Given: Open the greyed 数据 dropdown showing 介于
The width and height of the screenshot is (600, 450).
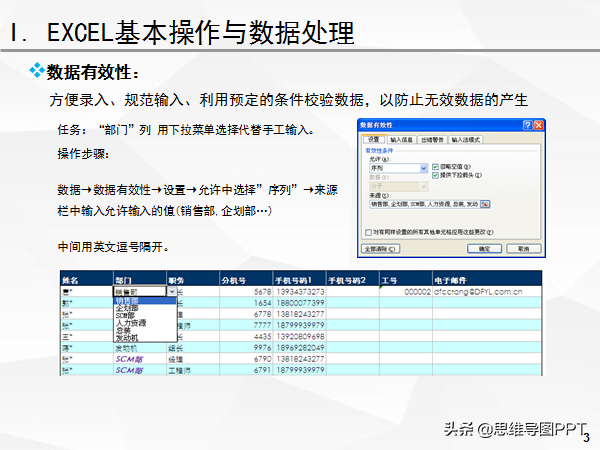Looking at the screenshot, I should coord(398,186).
